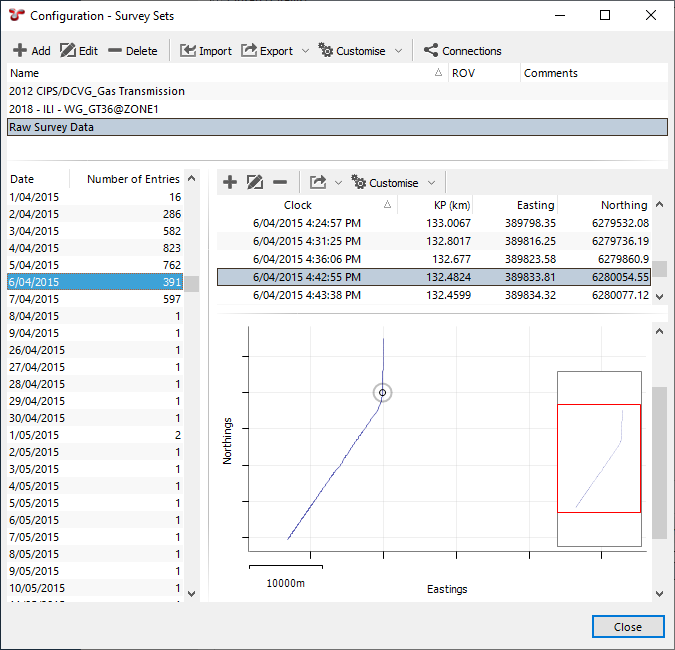
Task: Select 2018 - ILI - WG_GT36@ZONE1 survey set
Action: 84,109
